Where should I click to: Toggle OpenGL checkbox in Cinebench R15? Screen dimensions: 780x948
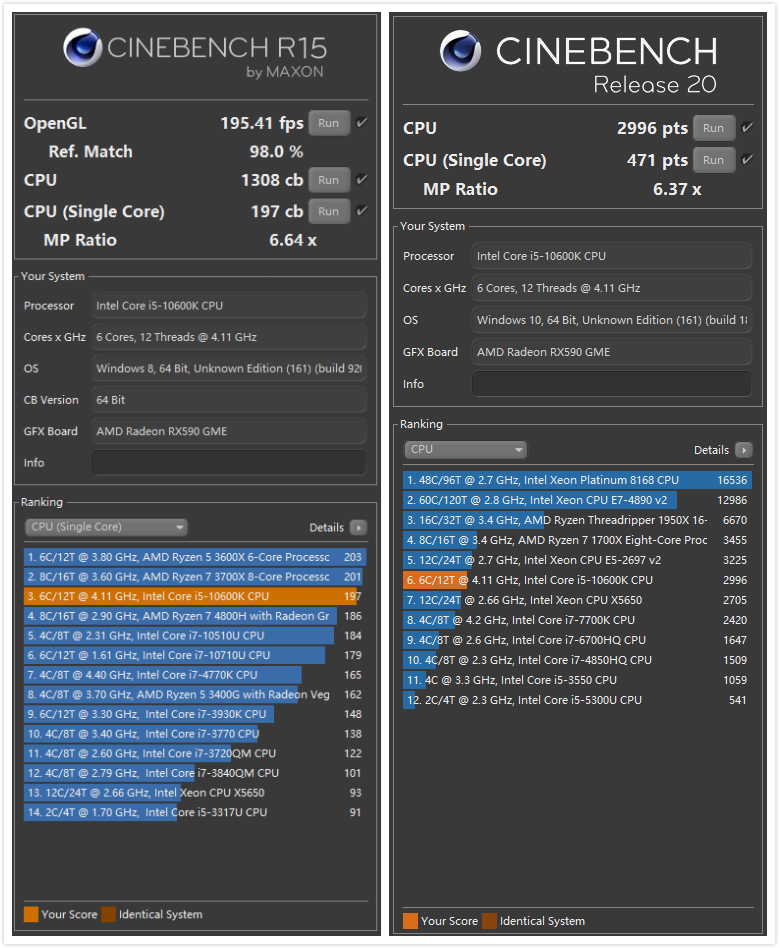[x=362, y=123]
